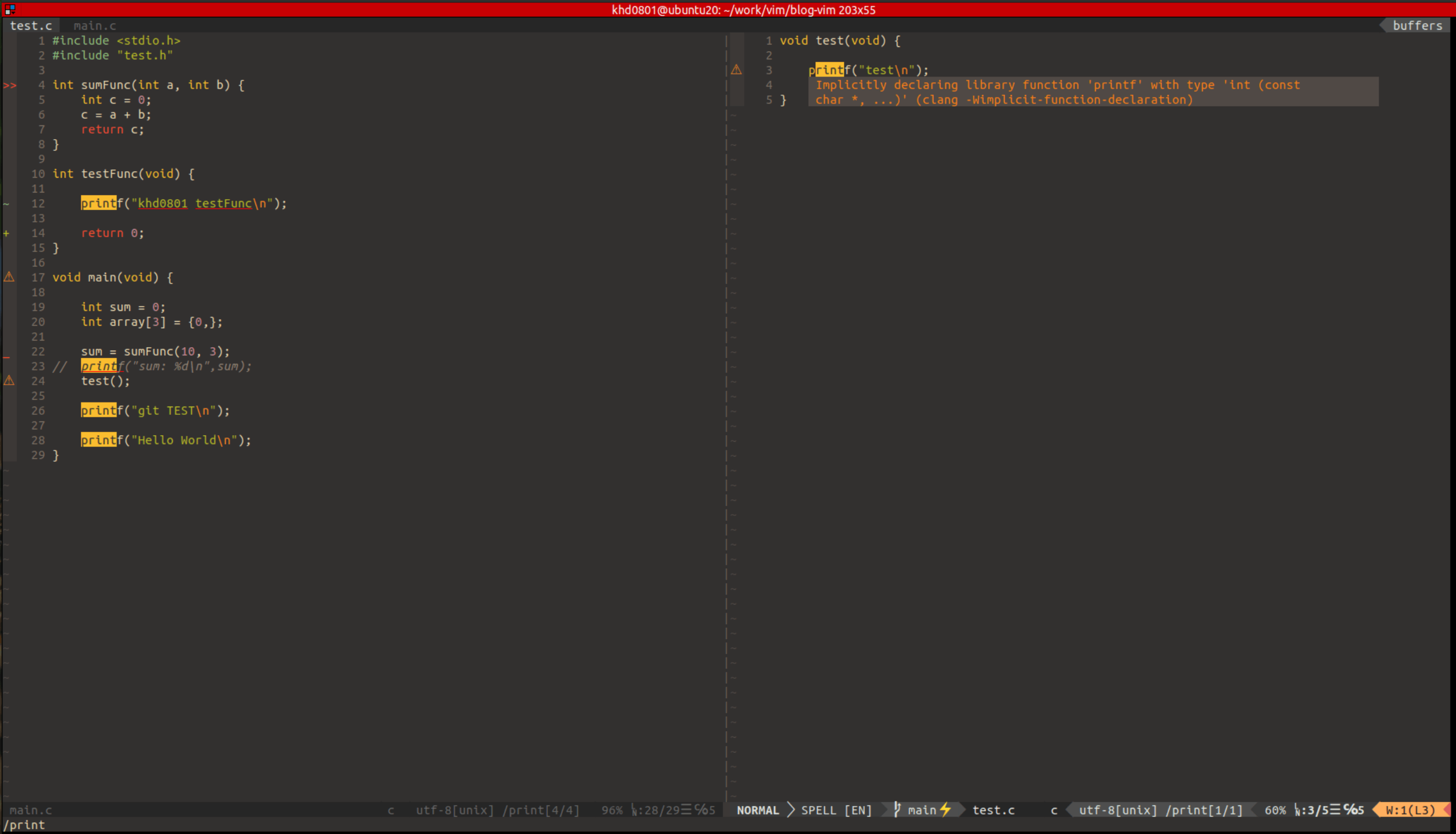
Task: Click the red minus git sign near line 22
Action: (x=7, y=358)
